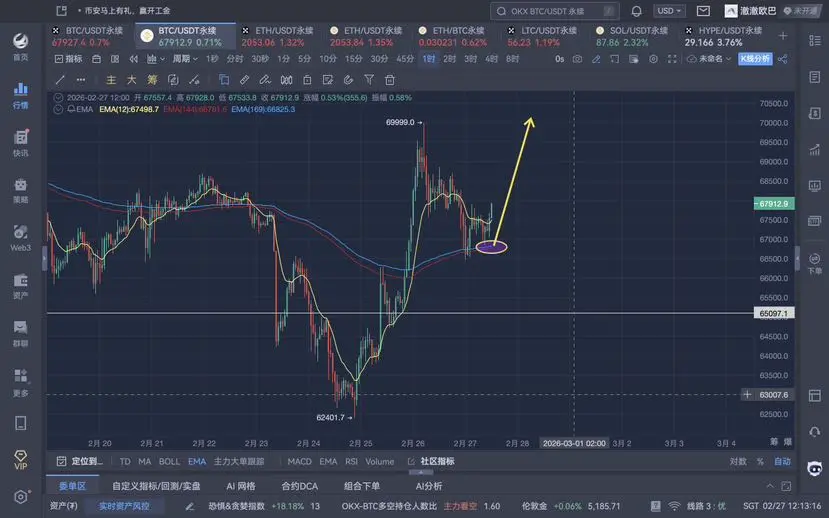Open the Web3 sidebar icon
Screen dimensions: 829x518
point(21,238)
